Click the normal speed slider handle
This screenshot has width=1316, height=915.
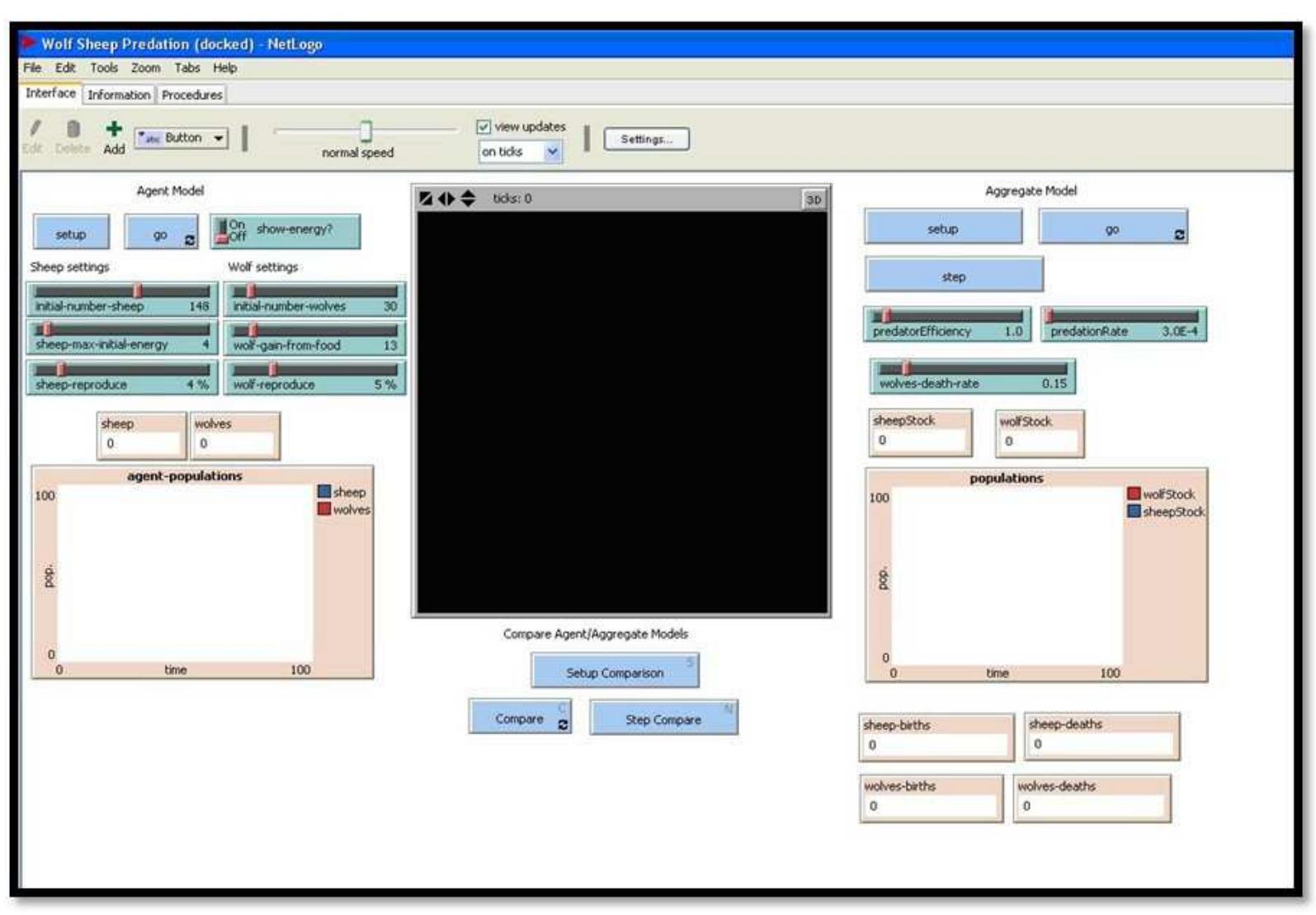[366, 131]
